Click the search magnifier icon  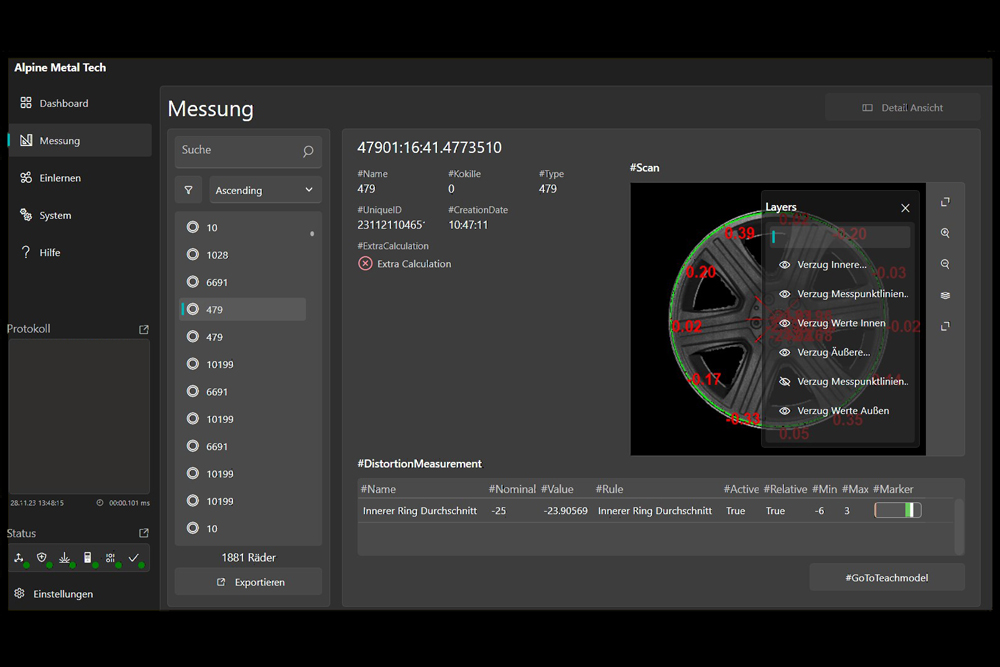point(308,151)
